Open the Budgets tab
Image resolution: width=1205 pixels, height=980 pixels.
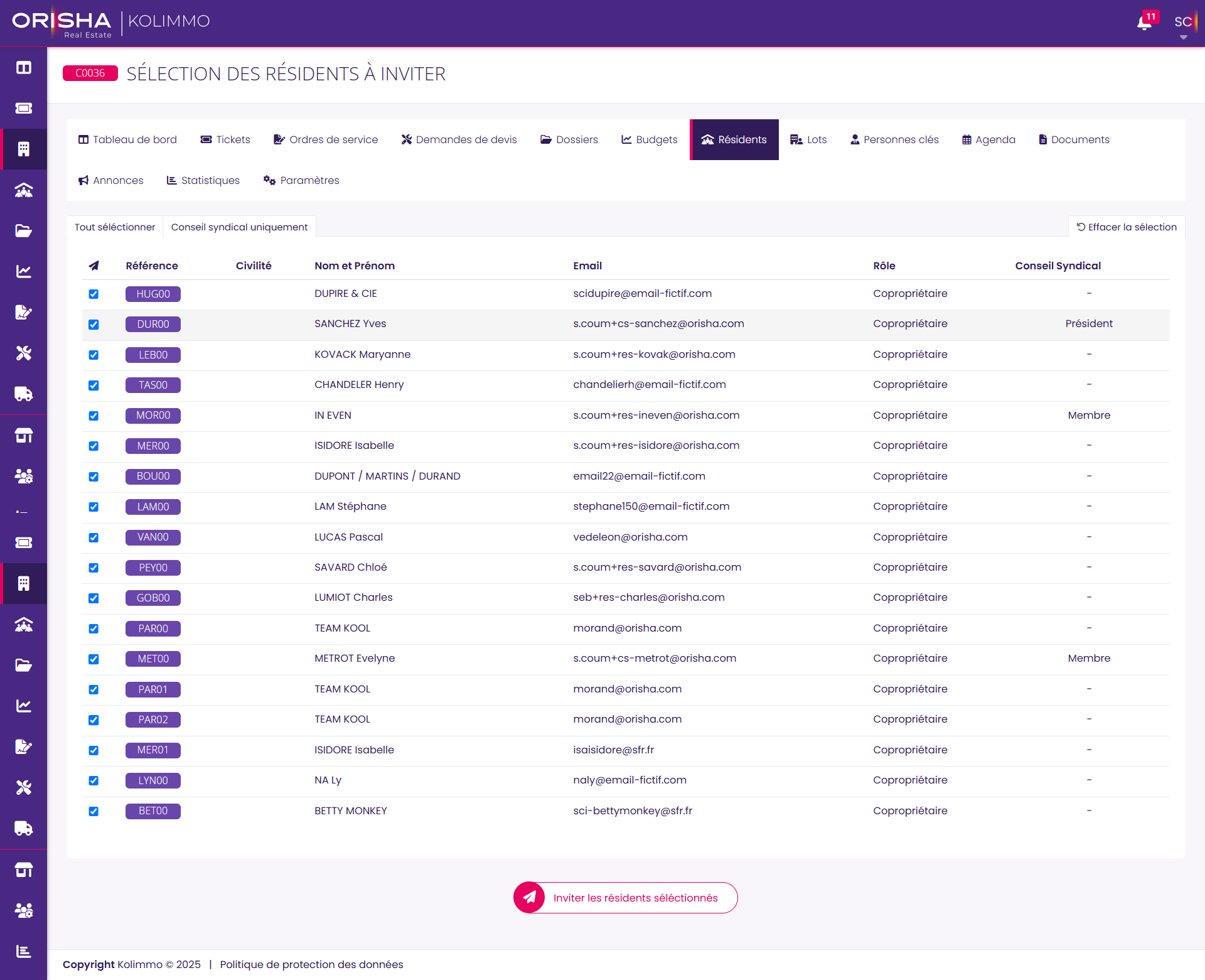click(x=649, y=139)
